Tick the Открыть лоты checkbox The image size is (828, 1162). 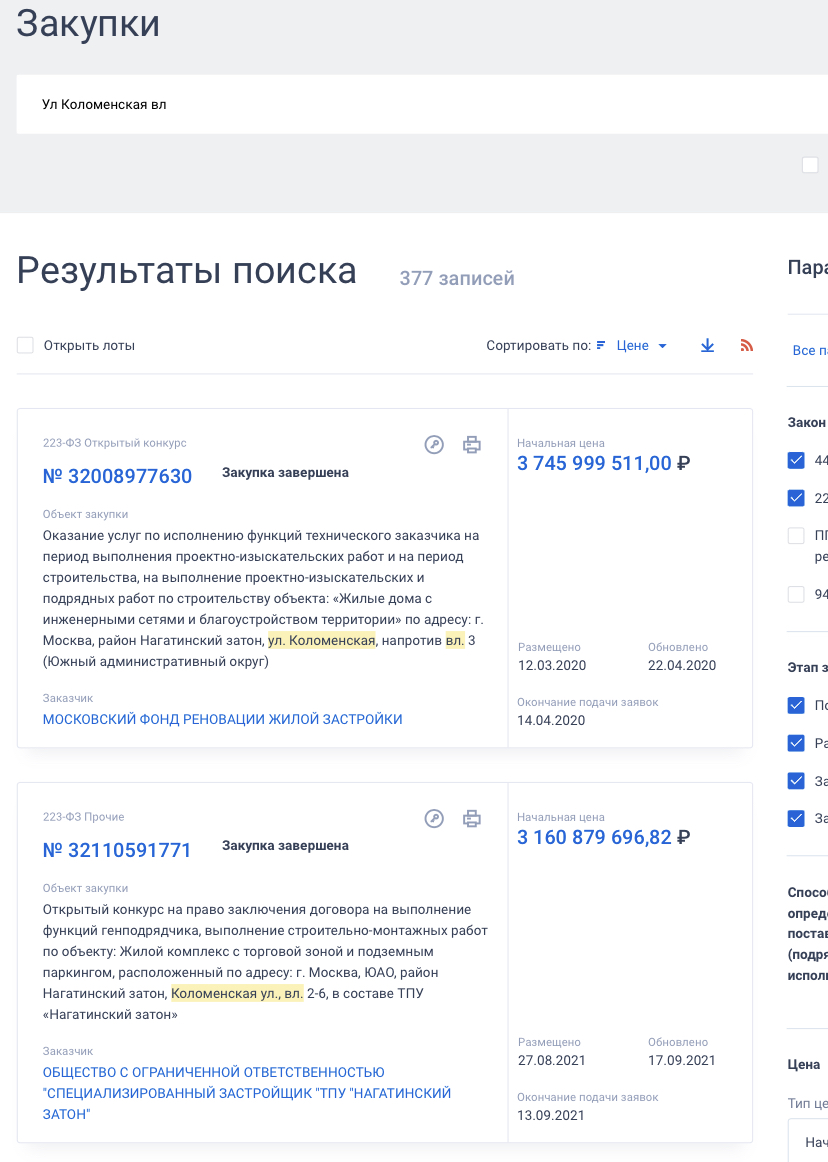[x=25, y=345]
